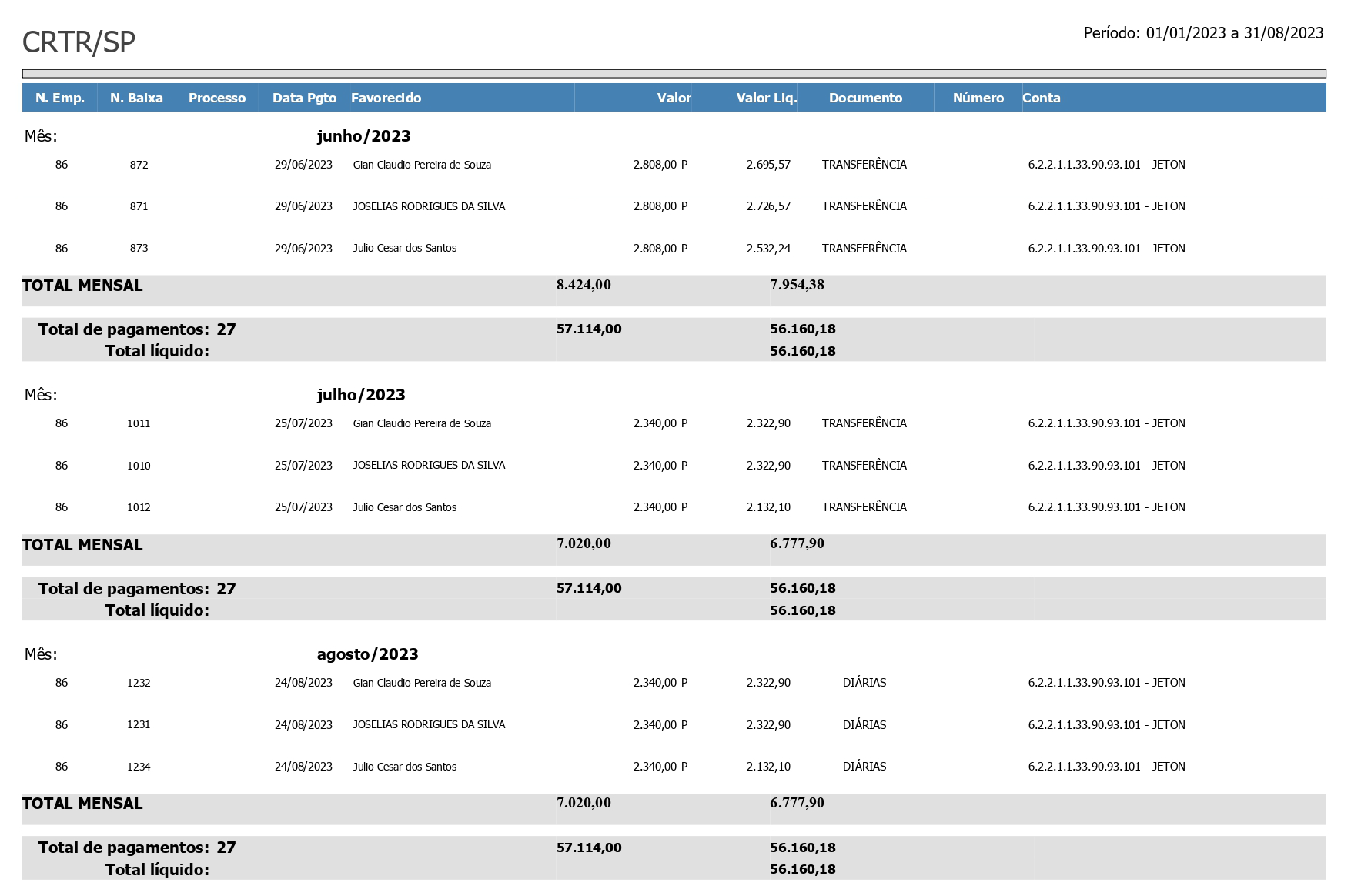Click the CRTR/SP report title
This screenshot has height=896, width=1351.
click(79, 42)
